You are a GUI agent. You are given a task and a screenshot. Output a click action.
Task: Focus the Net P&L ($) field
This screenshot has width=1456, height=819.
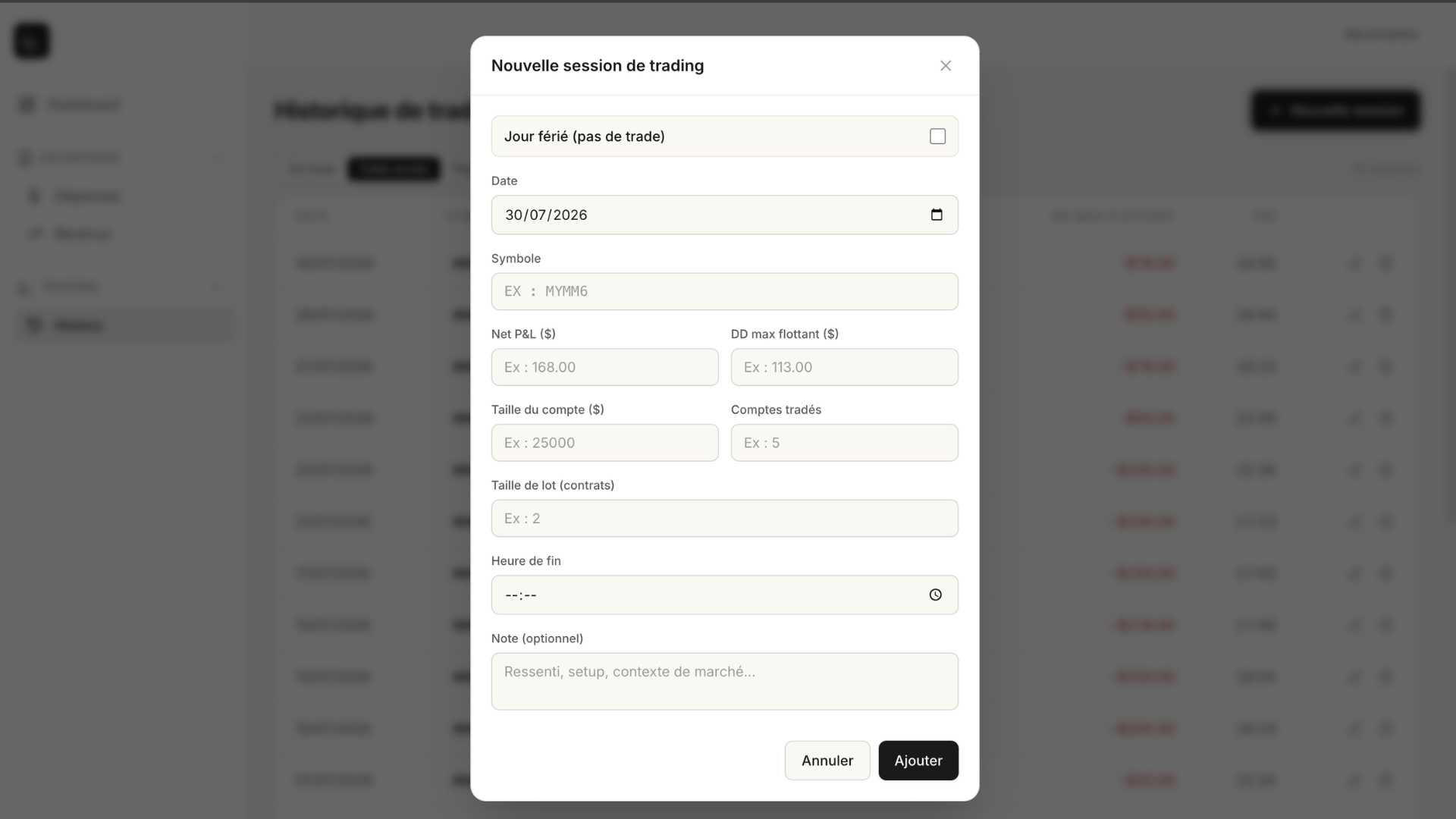pos(605,367)
